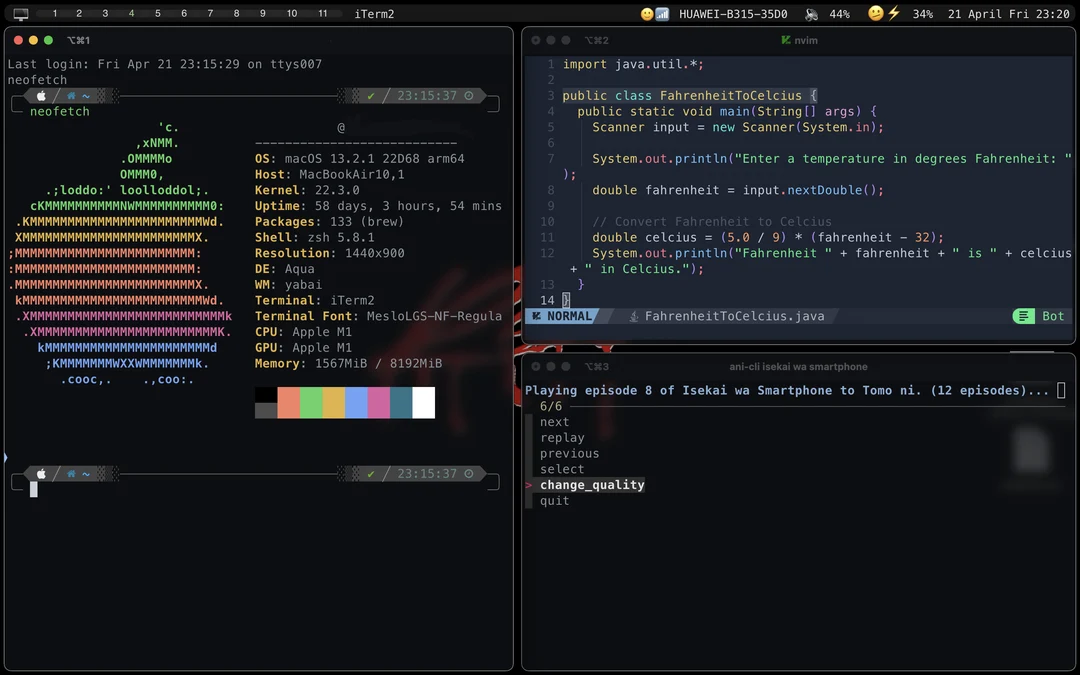Image resolution: width=1080 pixels, height=675 pixels.
Task: Choose replay in the ani-cli menu
Action: tap(562, 438)
